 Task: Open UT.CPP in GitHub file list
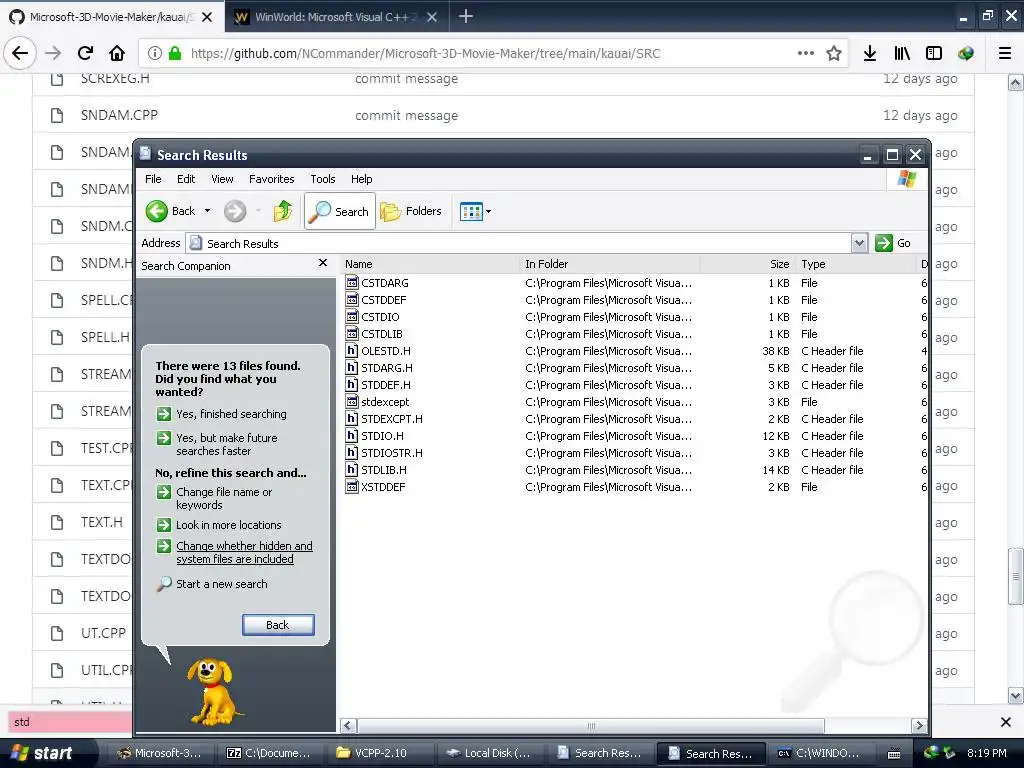[x=103, y=633]
